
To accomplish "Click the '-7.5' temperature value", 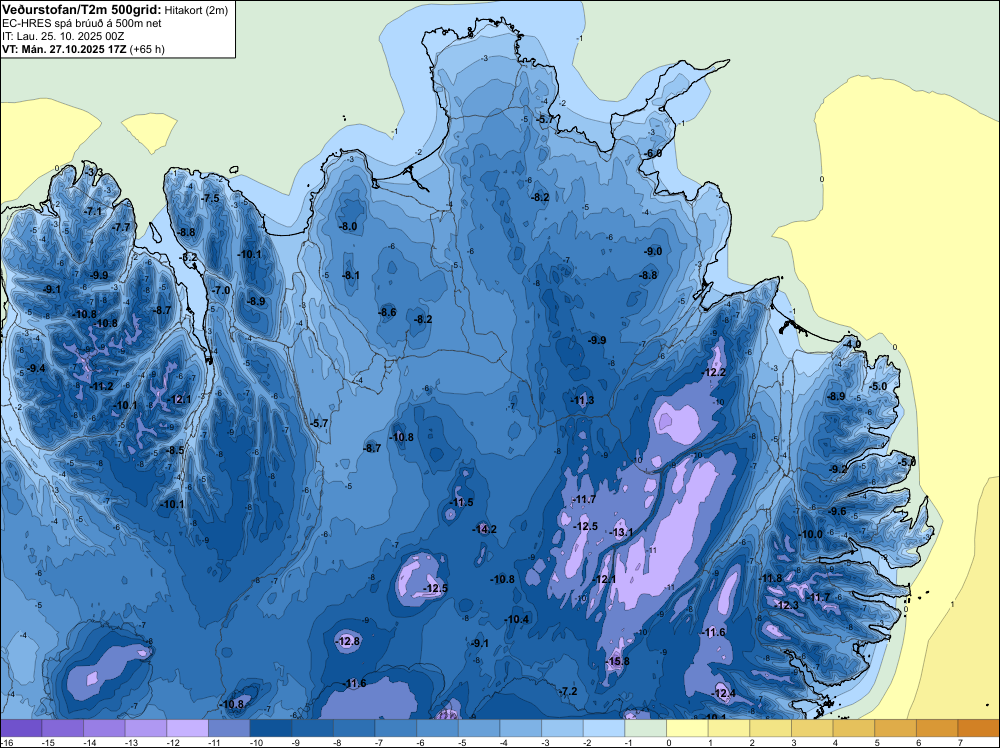I will 210,198.
